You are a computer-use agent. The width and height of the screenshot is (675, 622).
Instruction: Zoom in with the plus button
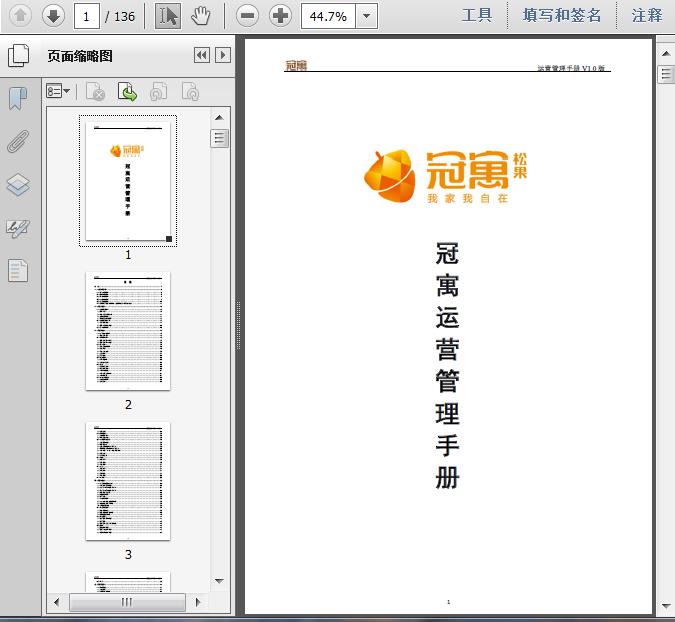(x=280, y=16)
